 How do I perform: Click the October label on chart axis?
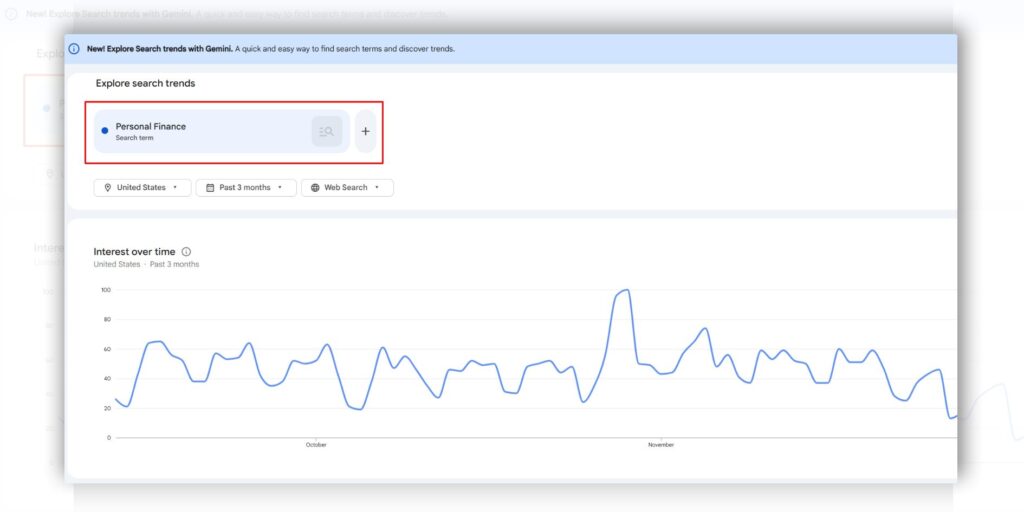point(316,445)
